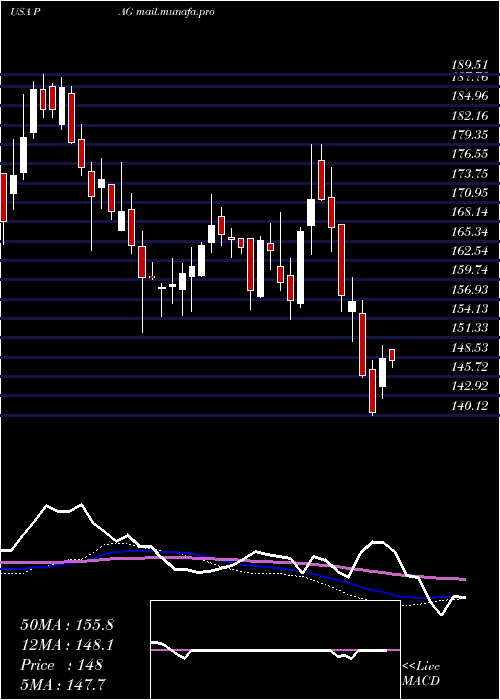
Task: Click the 154.13 price axis label
Action: [x=470, y=308]
